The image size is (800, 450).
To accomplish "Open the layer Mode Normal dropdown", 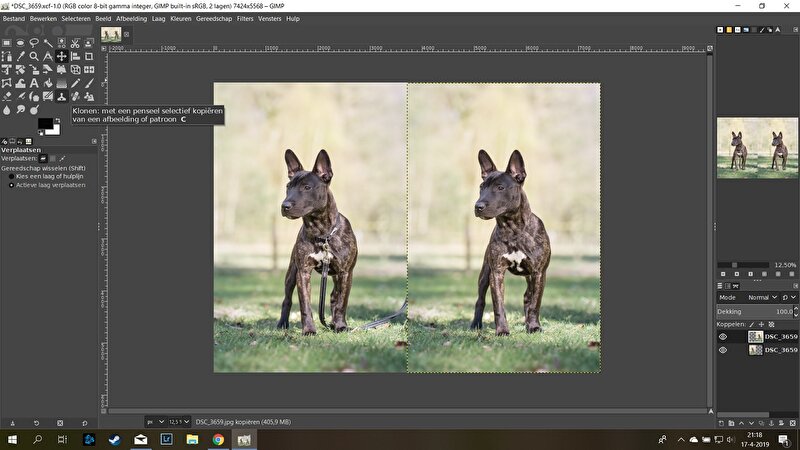I will click(x=763, y=297).
